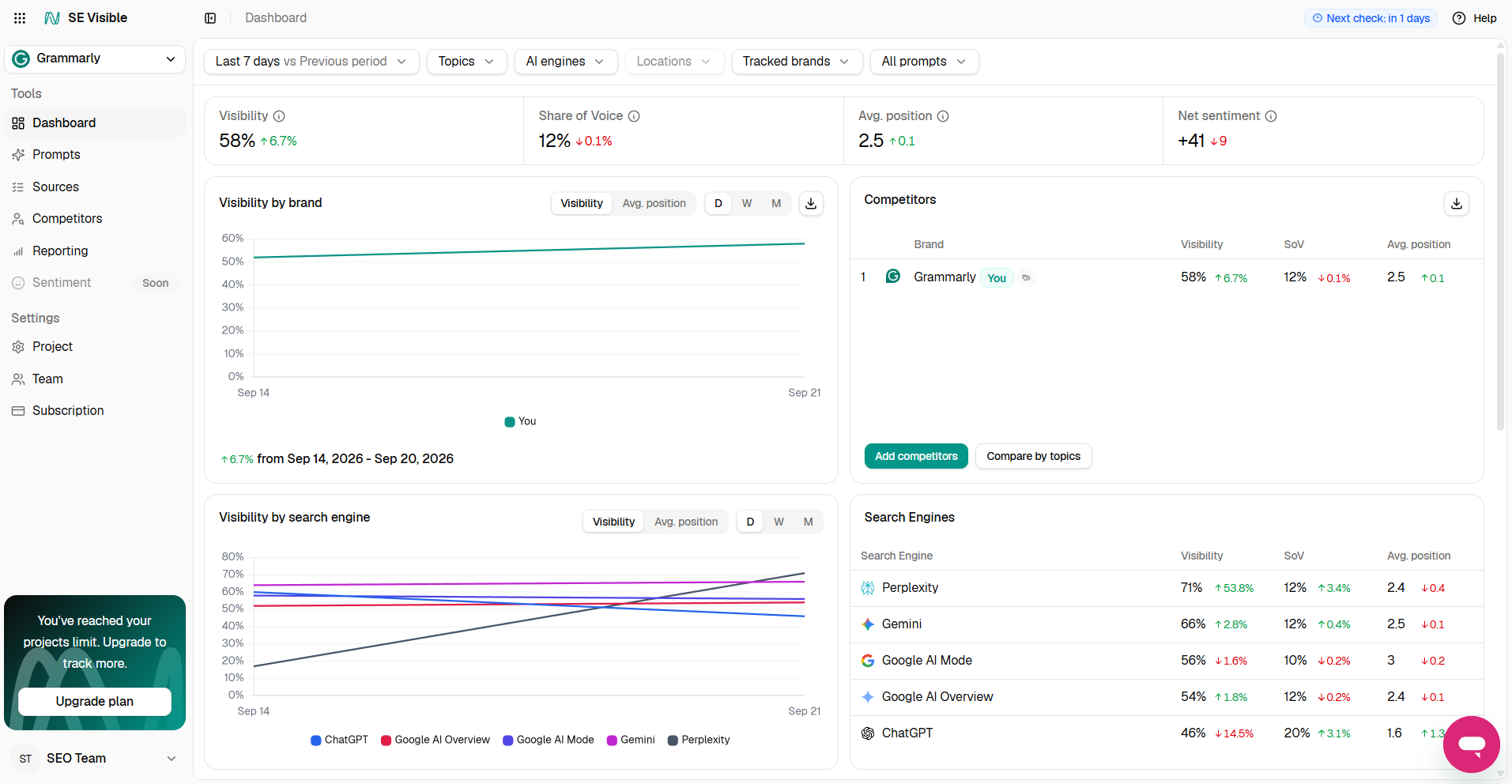
Task: Open the Last 7 days period dropdown
Action: 311,62
